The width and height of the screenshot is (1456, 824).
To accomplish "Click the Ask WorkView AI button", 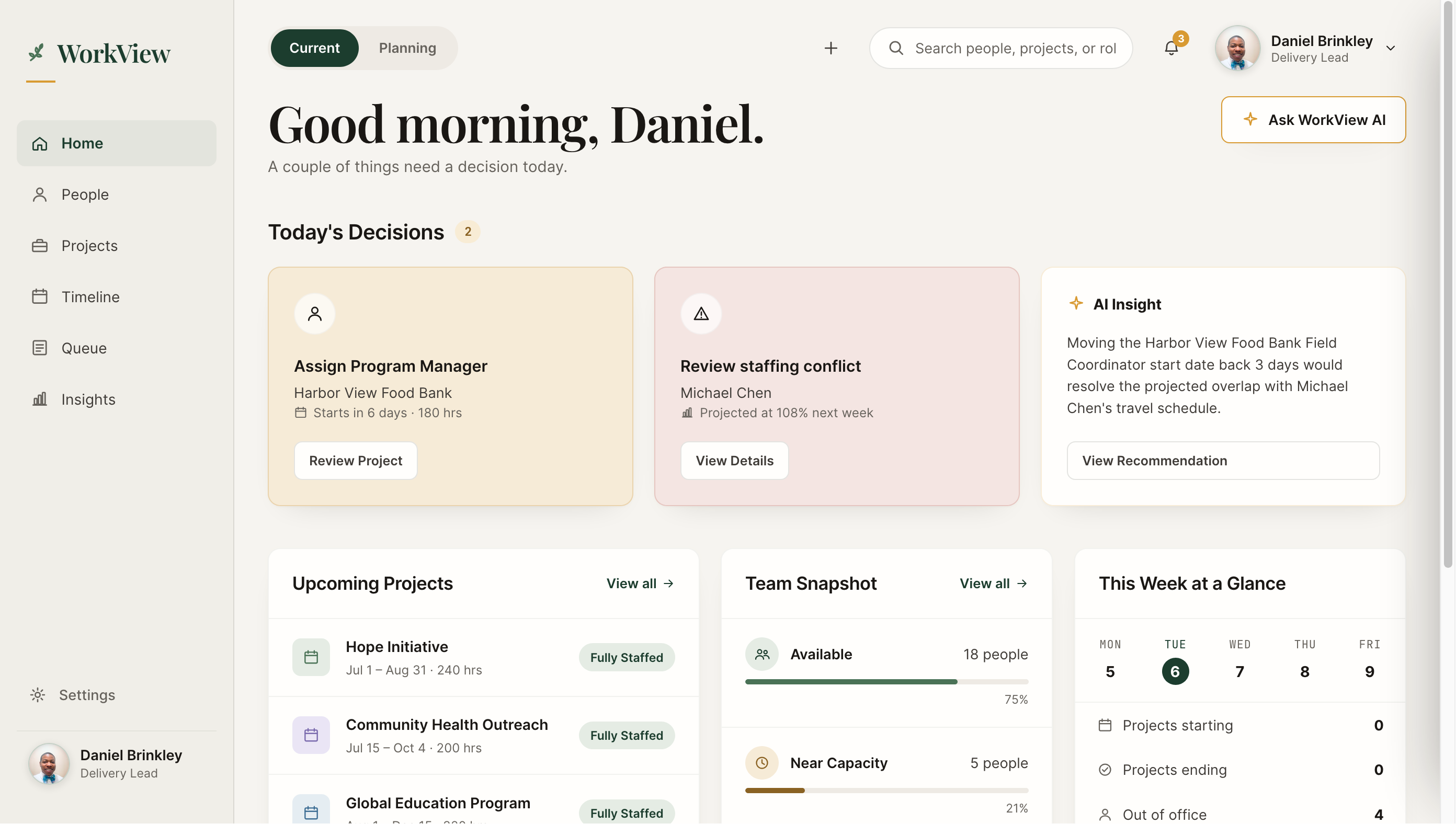I will coord(1313,120).
